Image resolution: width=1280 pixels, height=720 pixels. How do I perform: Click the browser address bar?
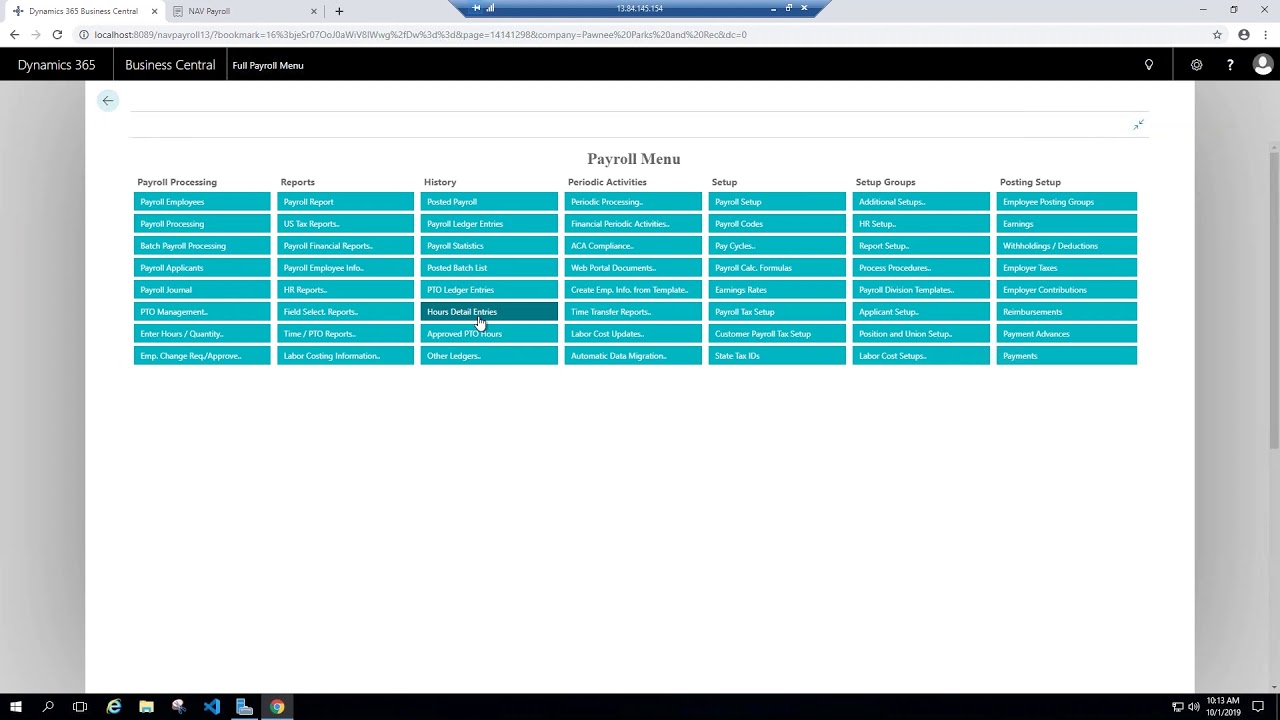[640, 34]
